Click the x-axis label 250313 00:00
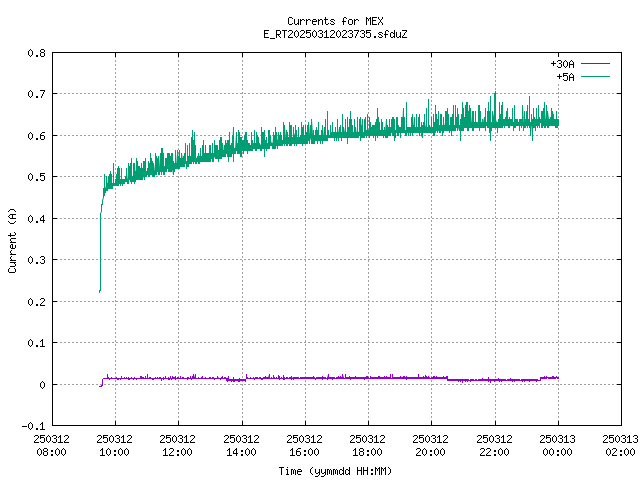Image resolution: width=640 pixels, height=480 pixels. pos(558,446)
